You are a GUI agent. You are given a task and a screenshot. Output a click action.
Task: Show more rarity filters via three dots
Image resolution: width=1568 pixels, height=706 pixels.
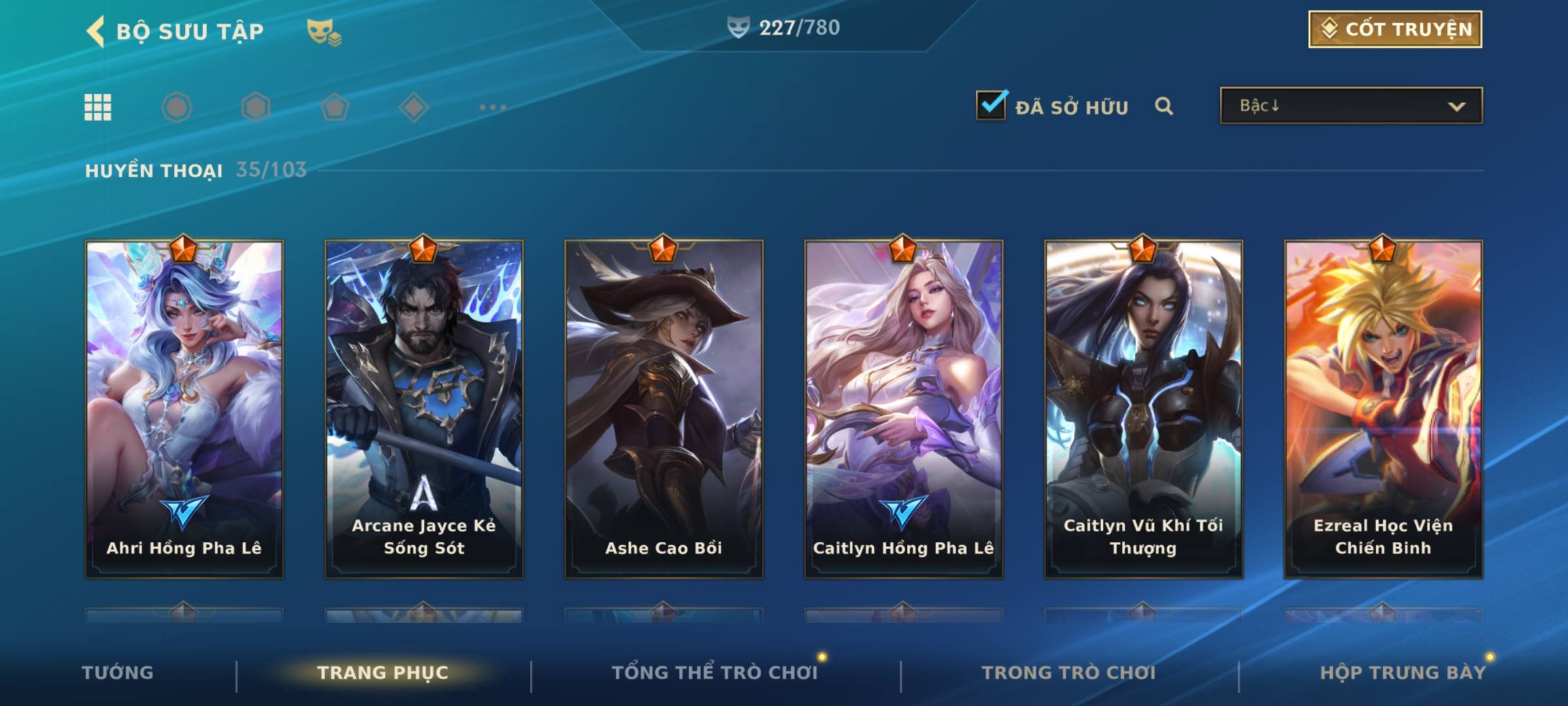click(493, 107)
